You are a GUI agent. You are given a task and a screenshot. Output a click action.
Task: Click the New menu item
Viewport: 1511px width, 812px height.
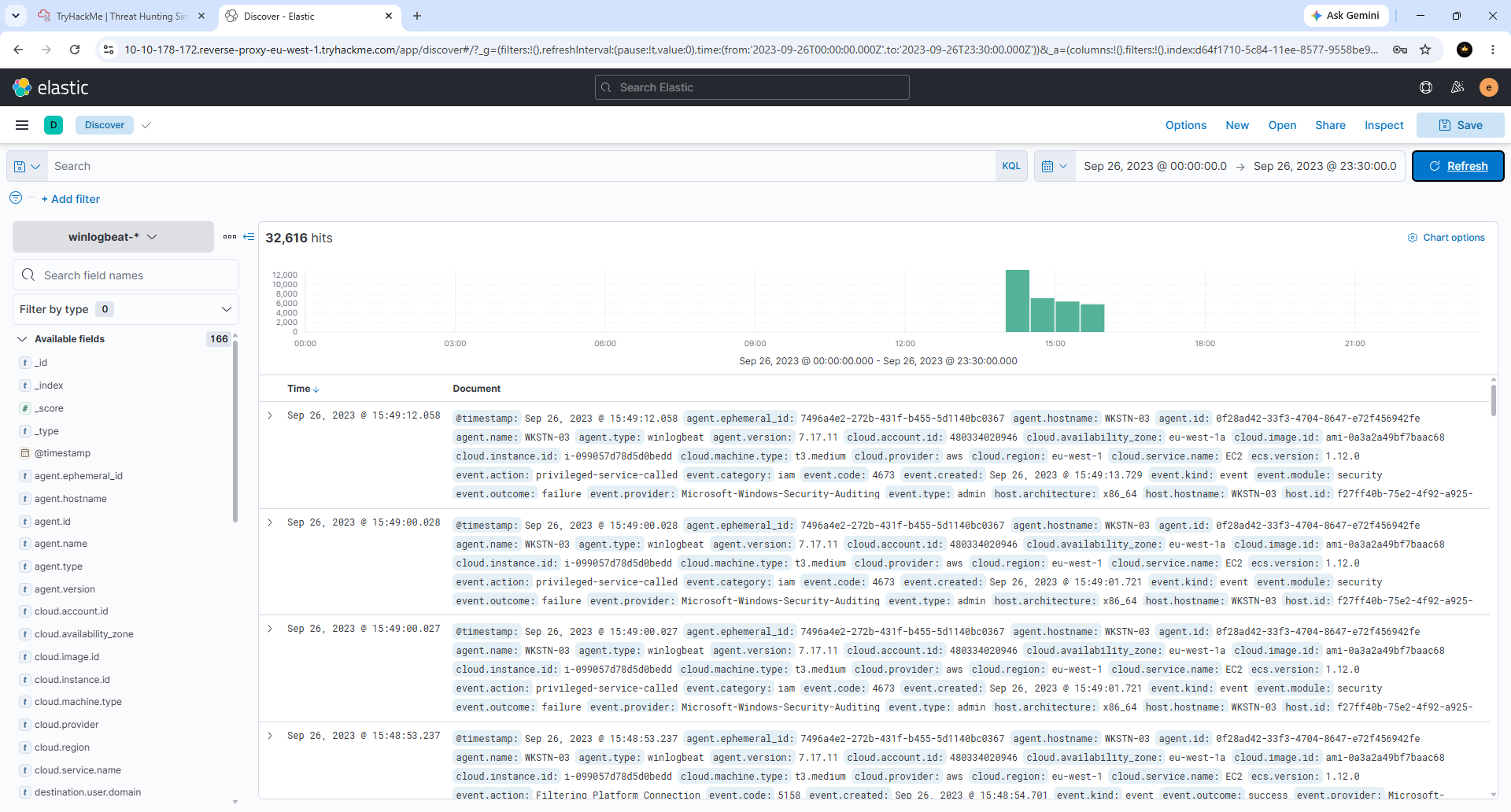point(1237,125)
